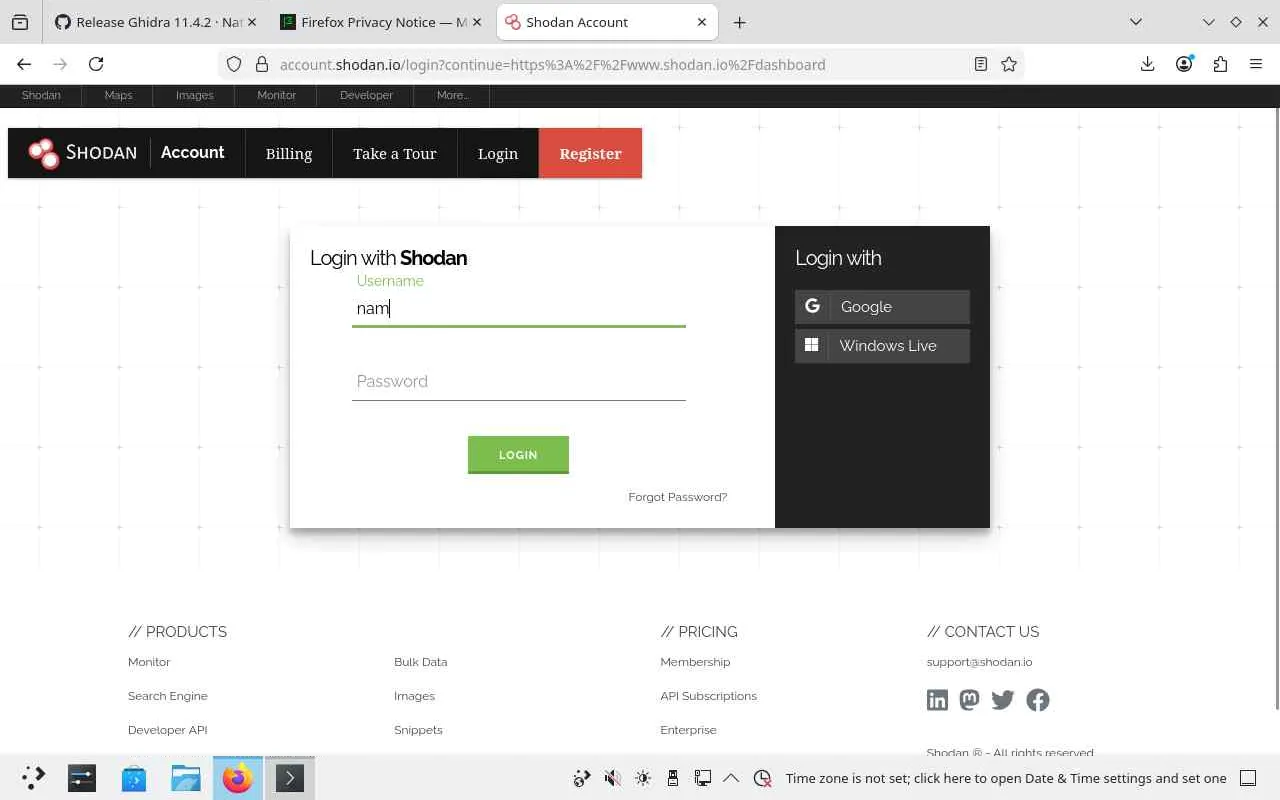This screenshot has height=800, width=1280.
Task: Open site security padlock info
Action: pos(262,64)
